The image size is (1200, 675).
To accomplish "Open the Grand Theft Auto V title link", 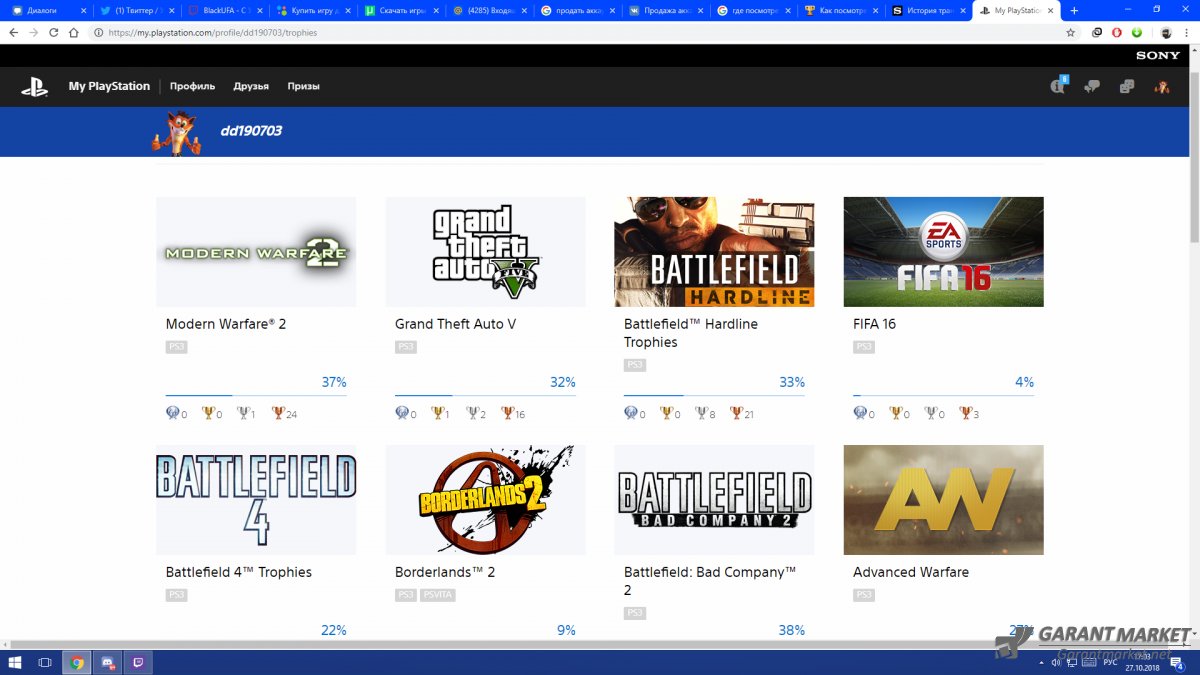I will click(x=455, y=324).
